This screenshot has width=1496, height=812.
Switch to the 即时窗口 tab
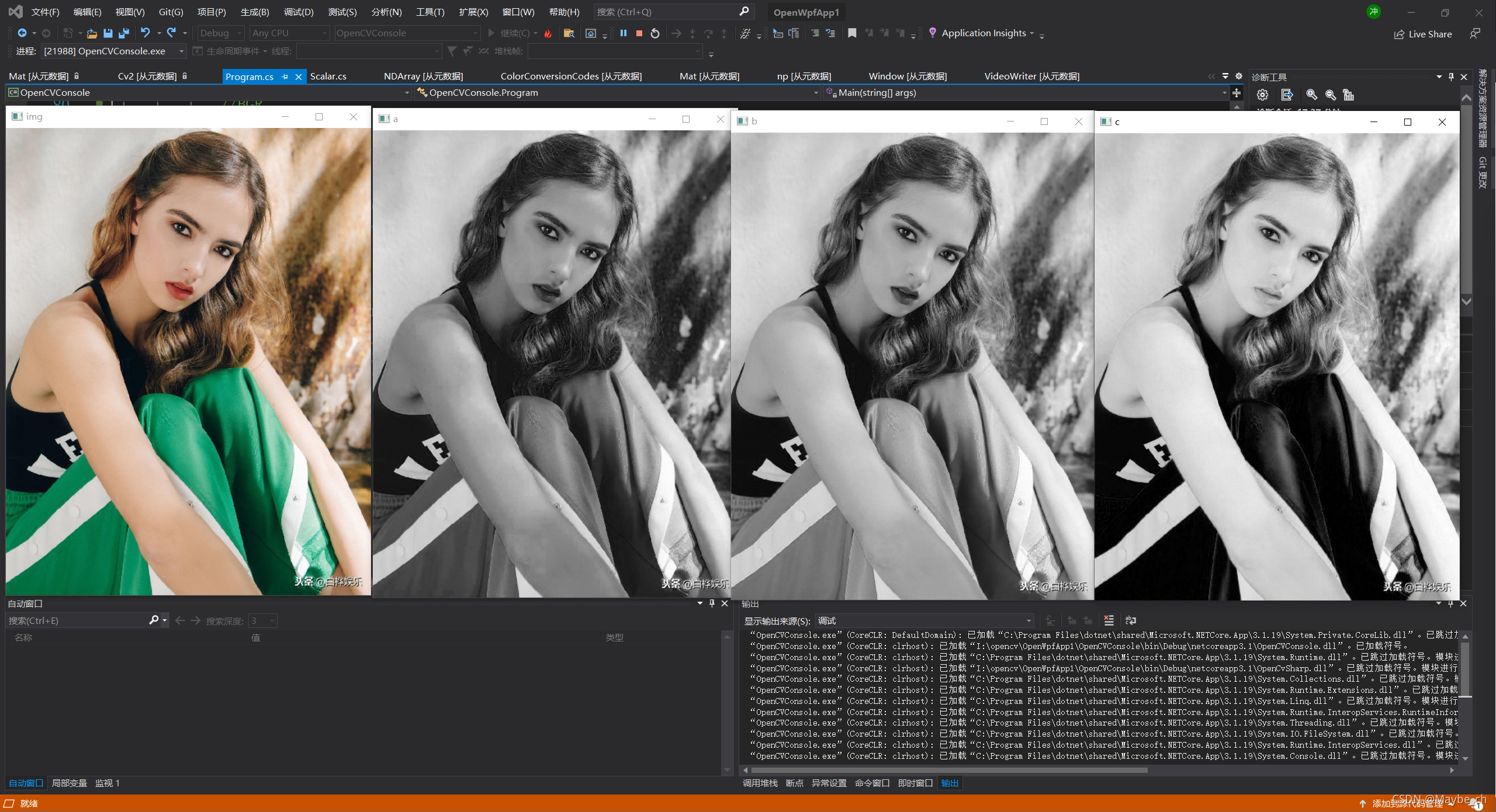915,783
